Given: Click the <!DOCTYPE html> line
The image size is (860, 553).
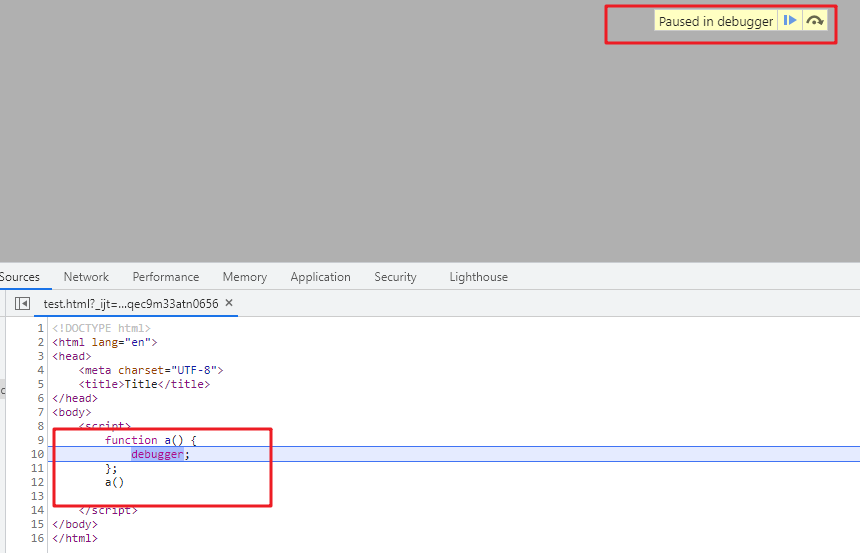Looking at the screenshot, I should pos(101,328).
